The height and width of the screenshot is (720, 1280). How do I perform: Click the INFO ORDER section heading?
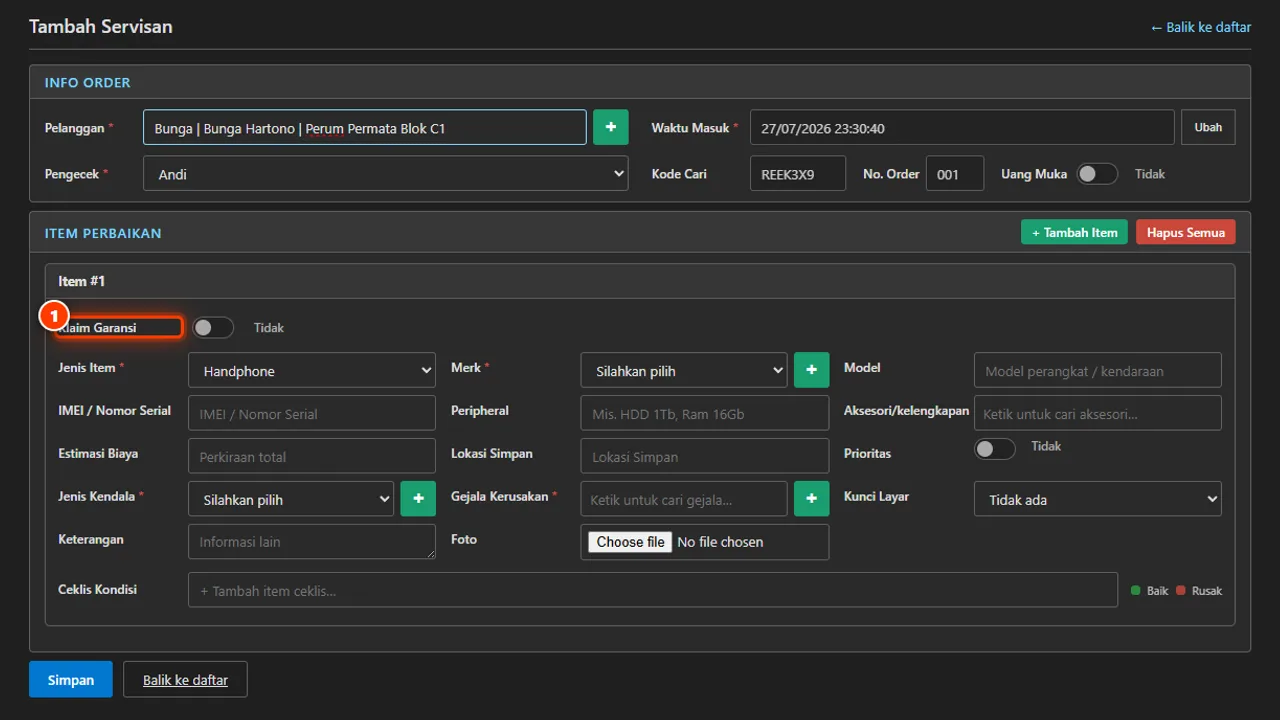pyautogui.click(x=88, y=82)
